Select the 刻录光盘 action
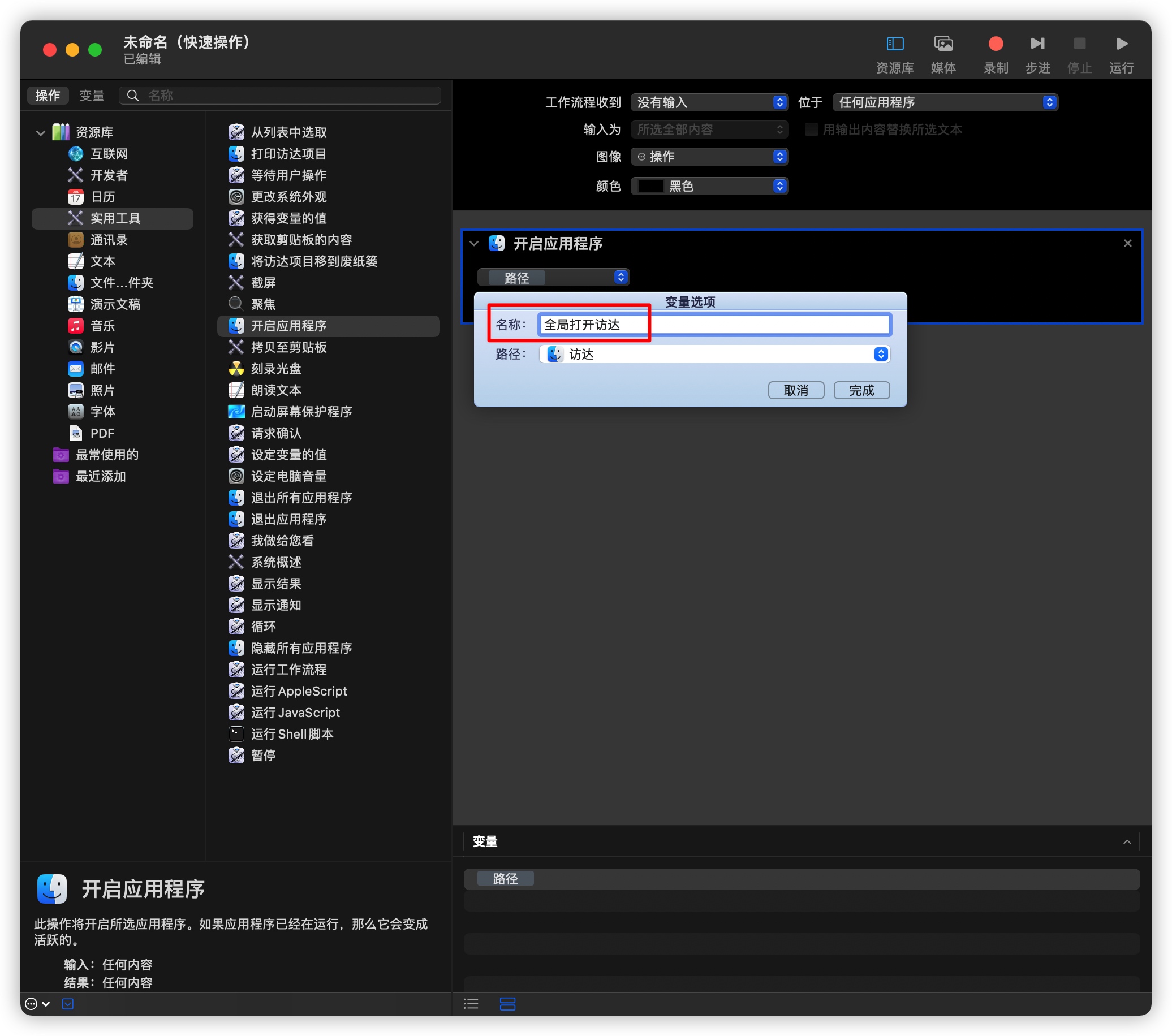Screen dimensions: 1172x1036 coord(275,369)
